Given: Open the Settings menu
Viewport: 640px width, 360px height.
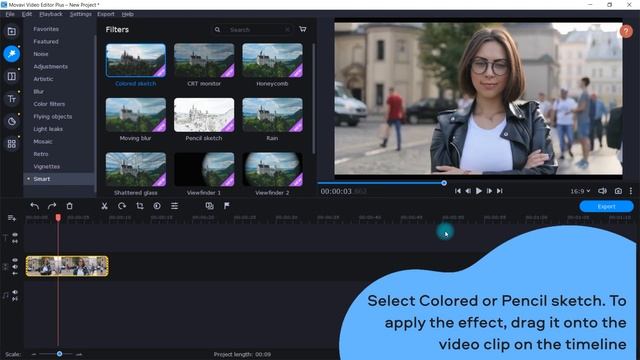Looking at the screenshot, I should pyautogui.click(x=80, y=14).
